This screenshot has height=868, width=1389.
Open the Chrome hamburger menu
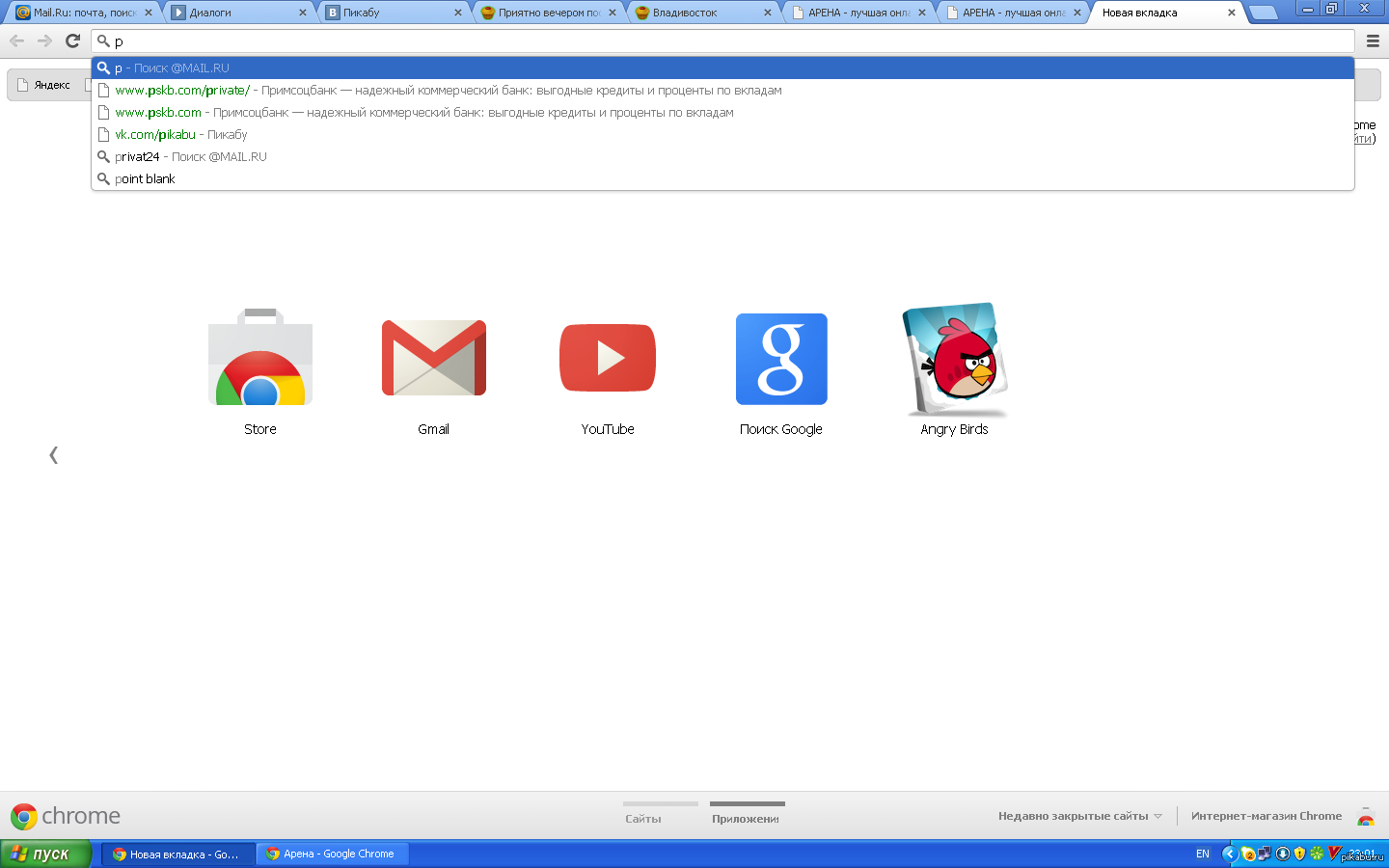point(1373,41)
